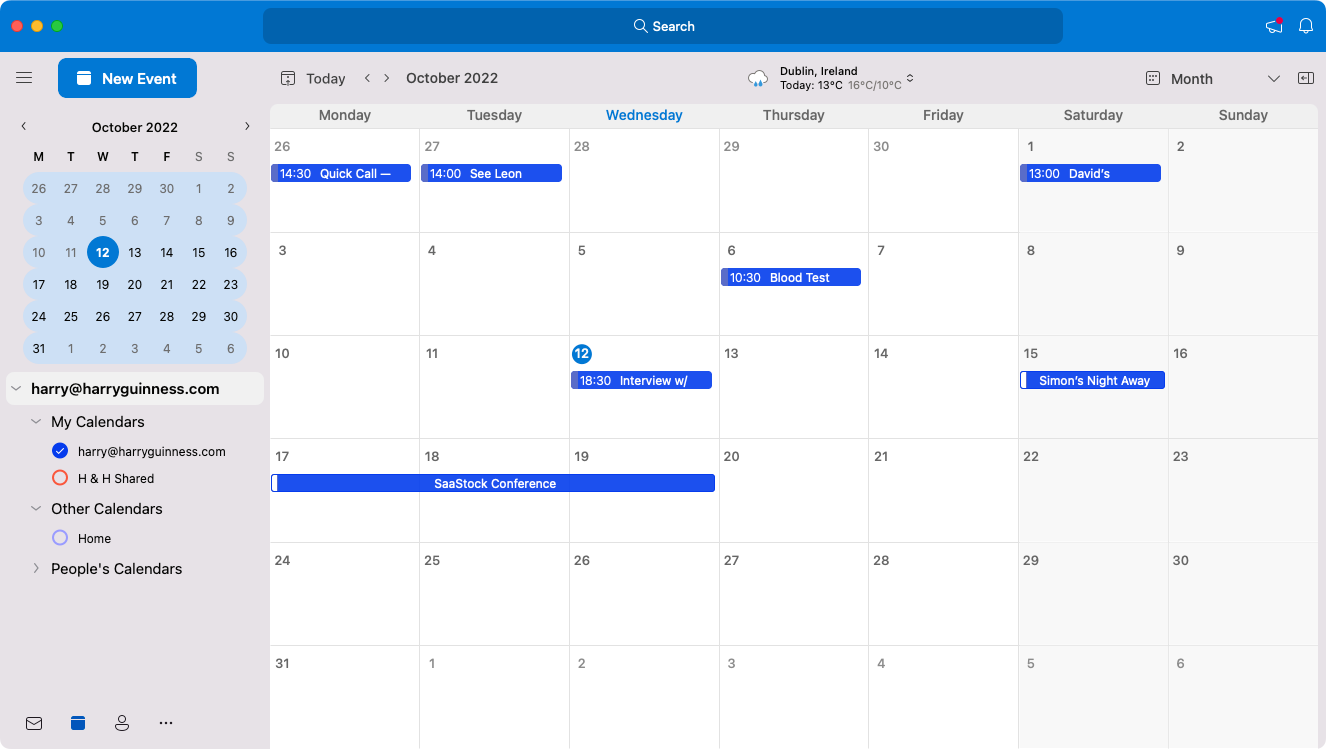Open the Dublin weather location selector
This screenshot has height=749, width=1326.
[x=847, y=78]
